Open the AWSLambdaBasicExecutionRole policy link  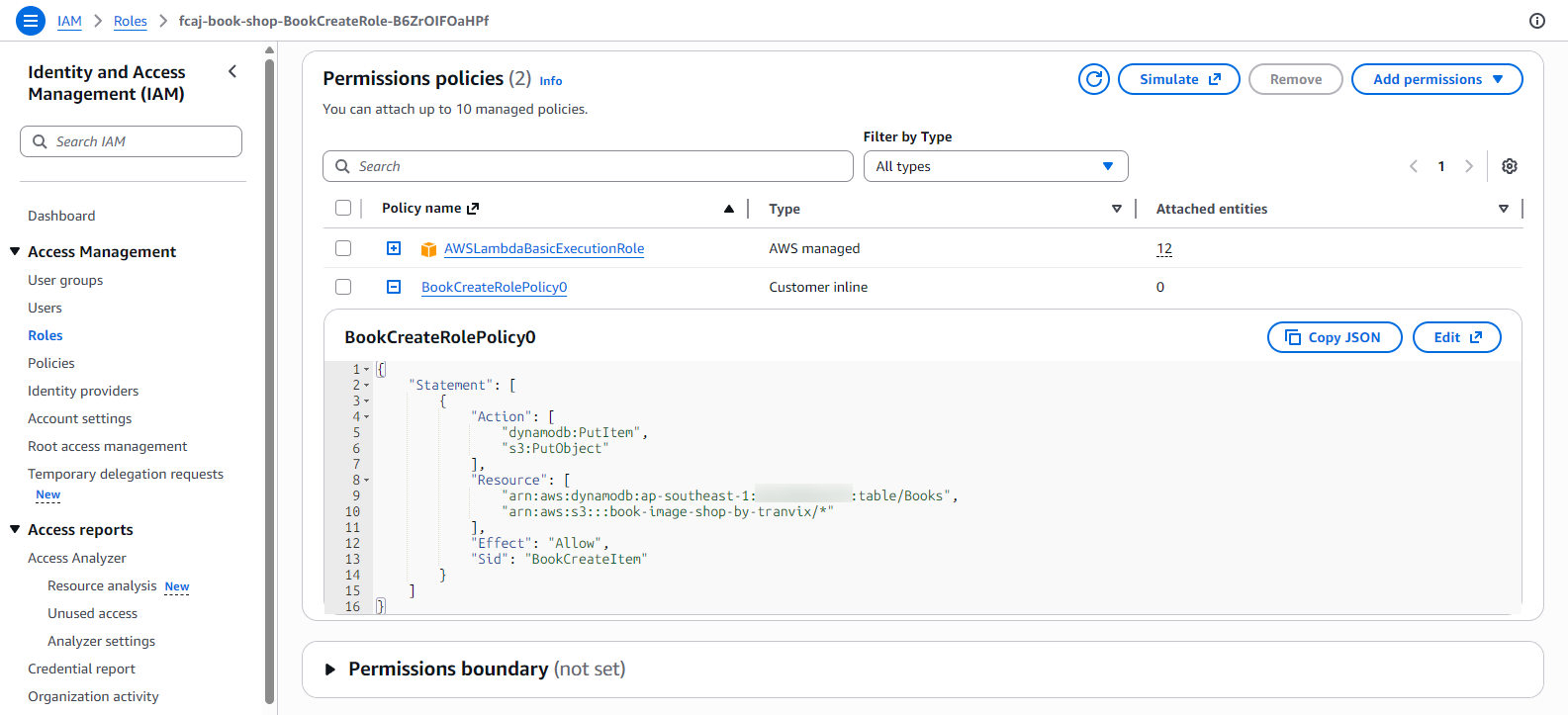pos(544,248)
